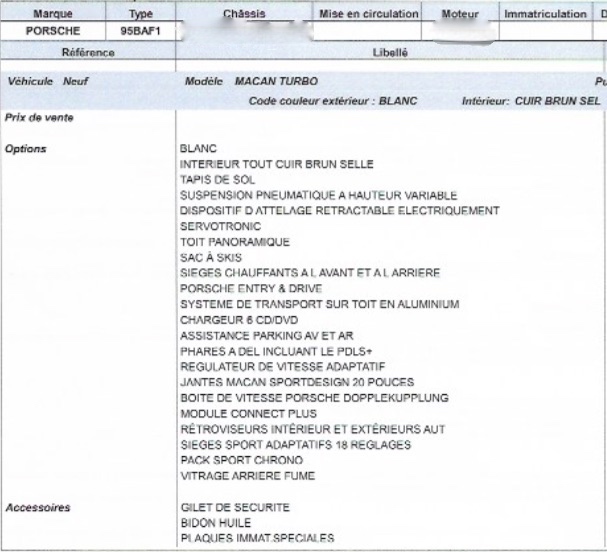Click the Moteur column header
Viewport: 607px width, 552px height.
click(x=460, y=14)
